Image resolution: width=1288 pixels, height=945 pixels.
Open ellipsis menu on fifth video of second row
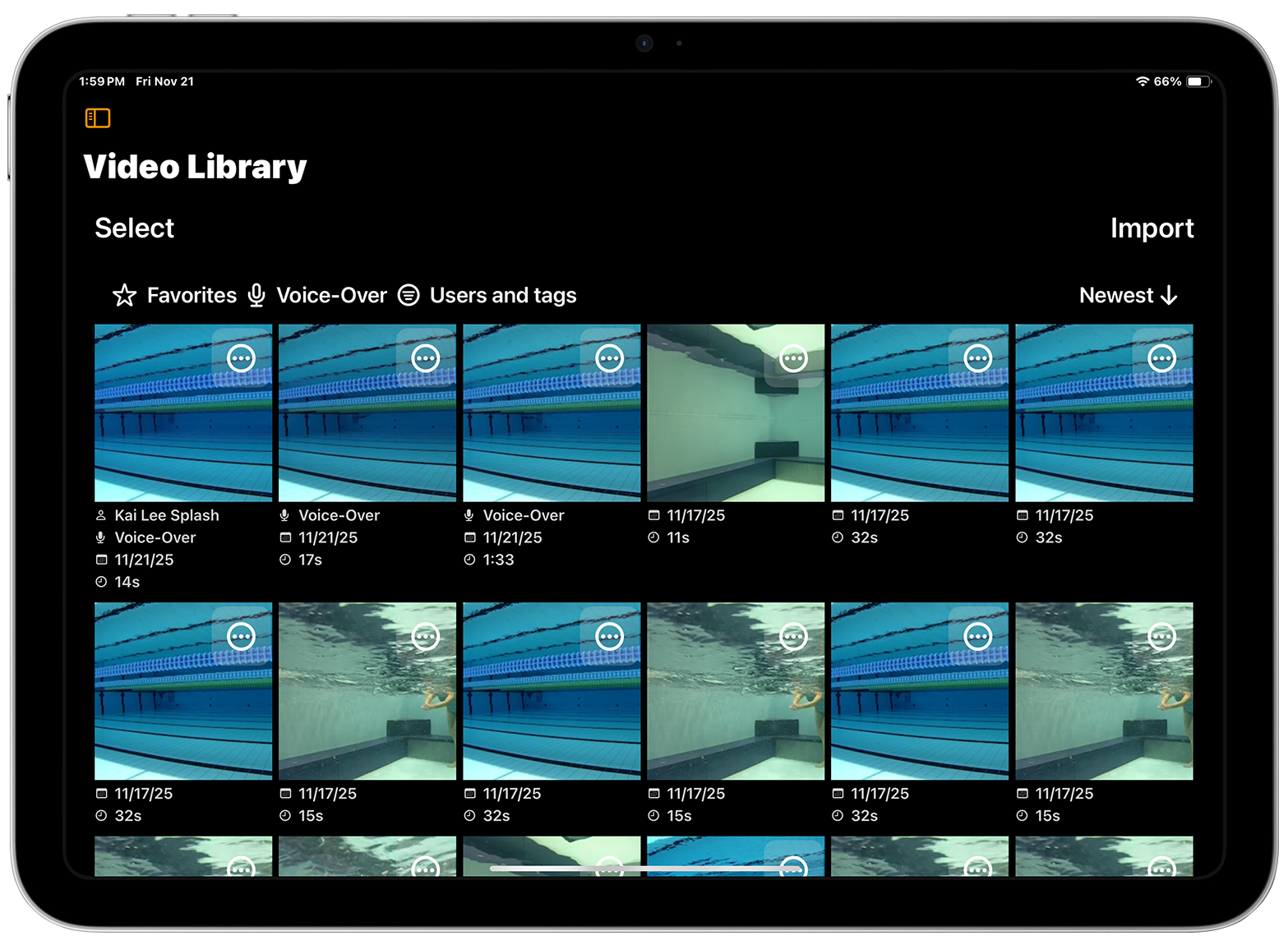point(977,637)
